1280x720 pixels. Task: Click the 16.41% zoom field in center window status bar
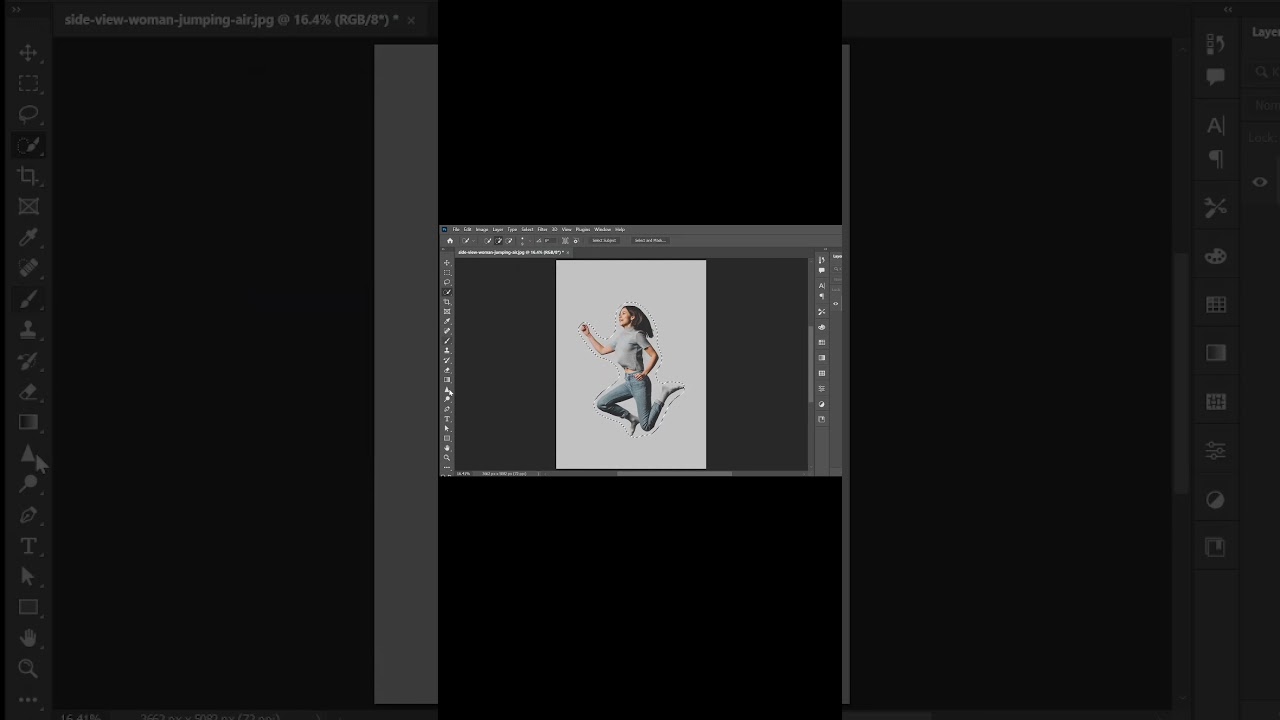pos(465,473)
